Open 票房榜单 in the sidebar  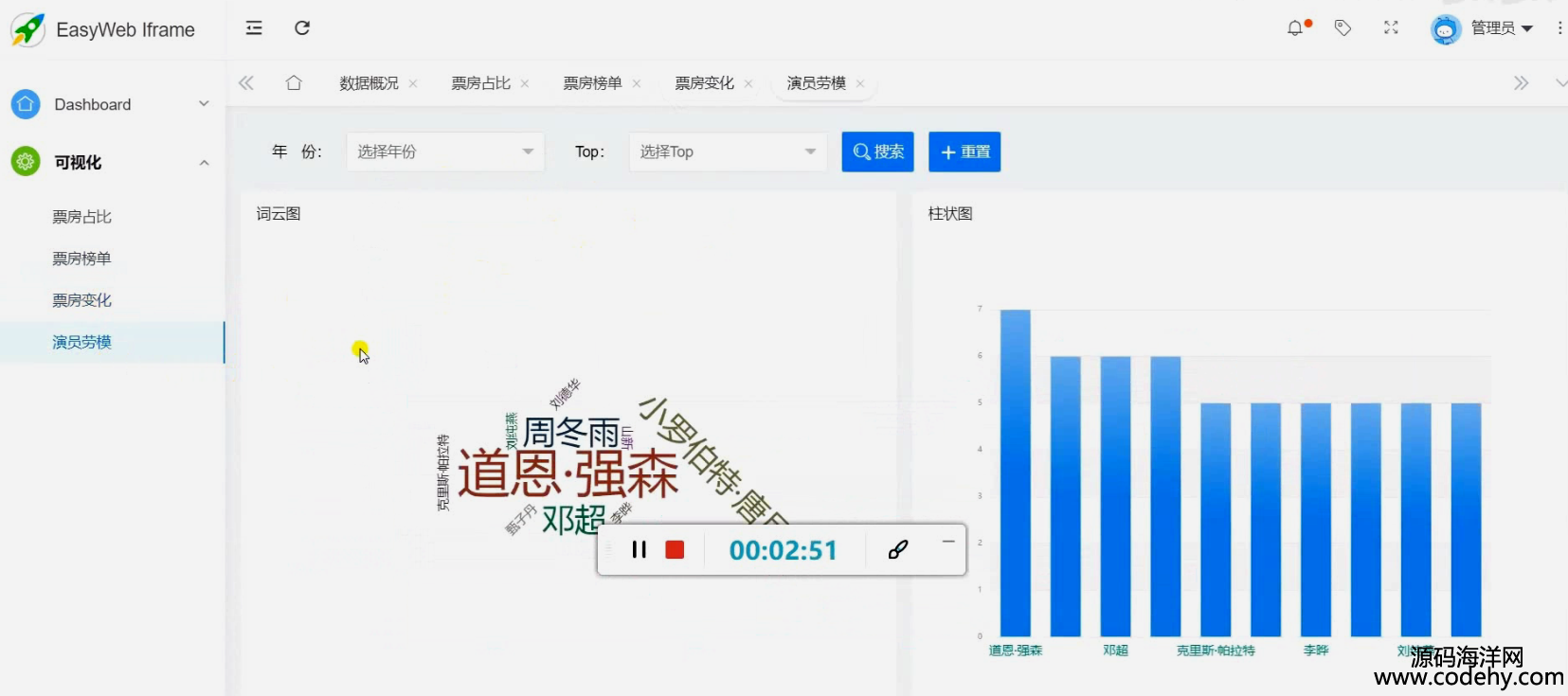tap(81, 259)
